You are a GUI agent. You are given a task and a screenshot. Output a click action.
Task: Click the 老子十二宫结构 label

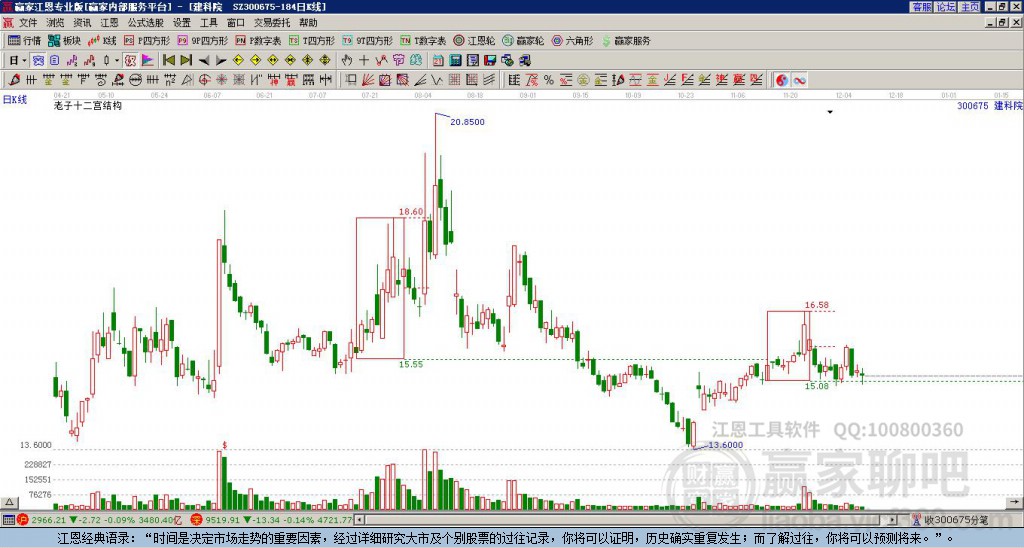click(x=88, y=105)
